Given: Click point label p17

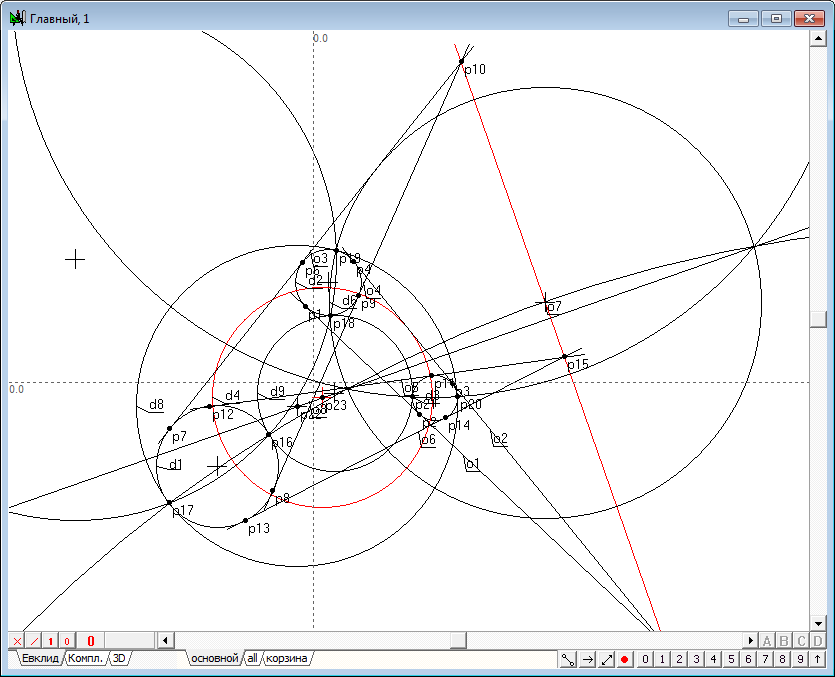Looking at the screenshot, I should [x=183, y=510].
